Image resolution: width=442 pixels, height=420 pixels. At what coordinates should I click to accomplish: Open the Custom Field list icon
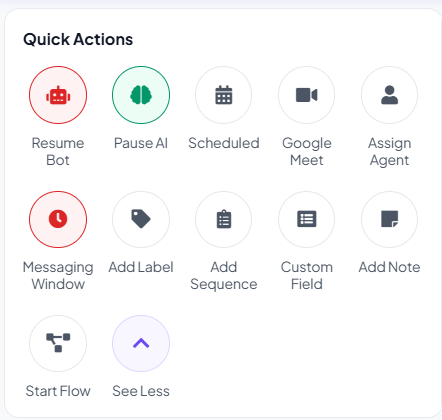(x=307, y=219)
